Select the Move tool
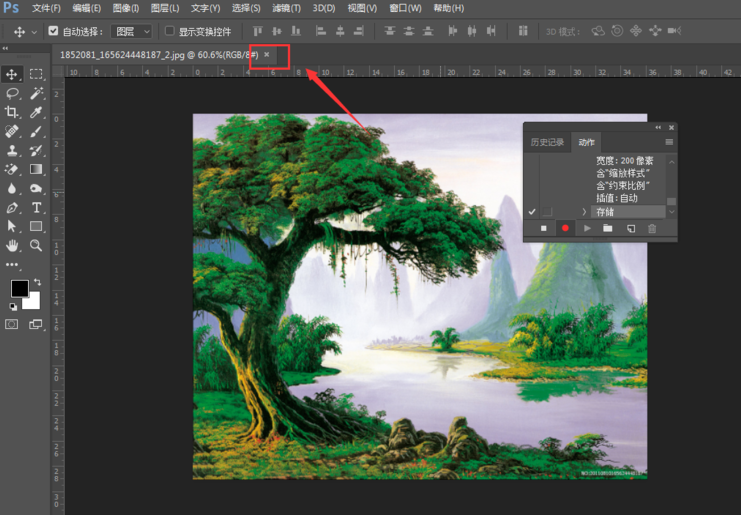Viewport: 741px width, 515px height. click(x=12, y=74)
